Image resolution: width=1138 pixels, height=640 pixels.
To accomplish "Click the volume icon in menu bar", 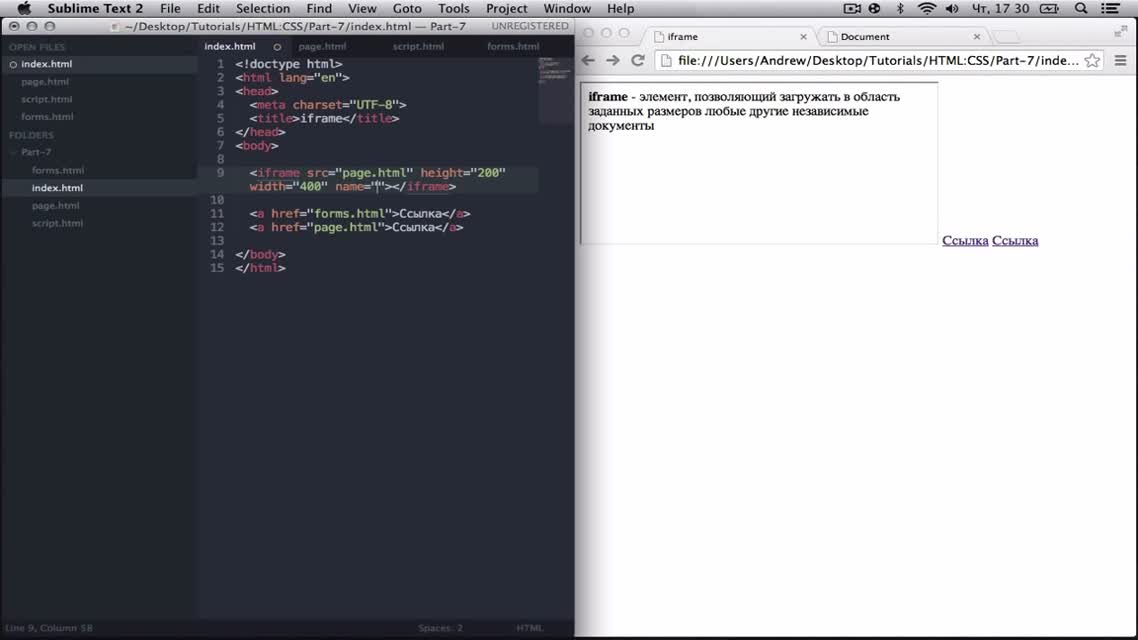I will coord(952,9).
